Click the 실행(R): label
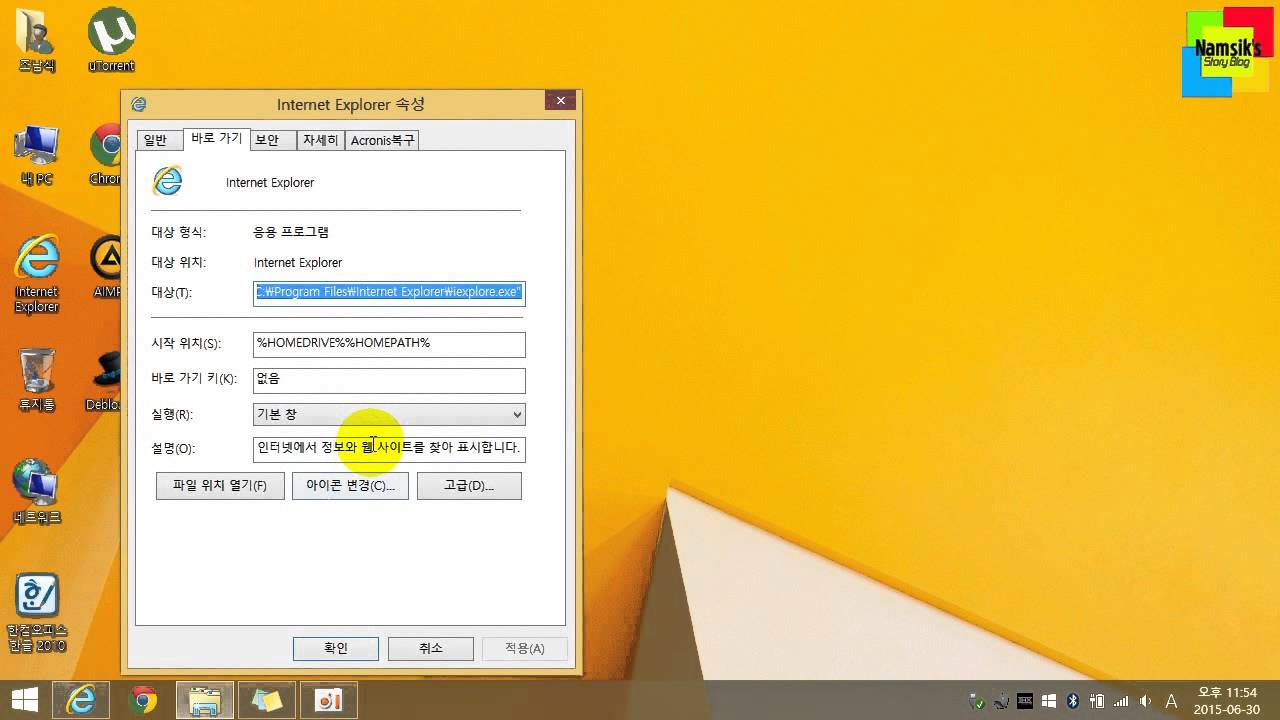Screen dimensions: 1280x720 [x=171, y=414]
